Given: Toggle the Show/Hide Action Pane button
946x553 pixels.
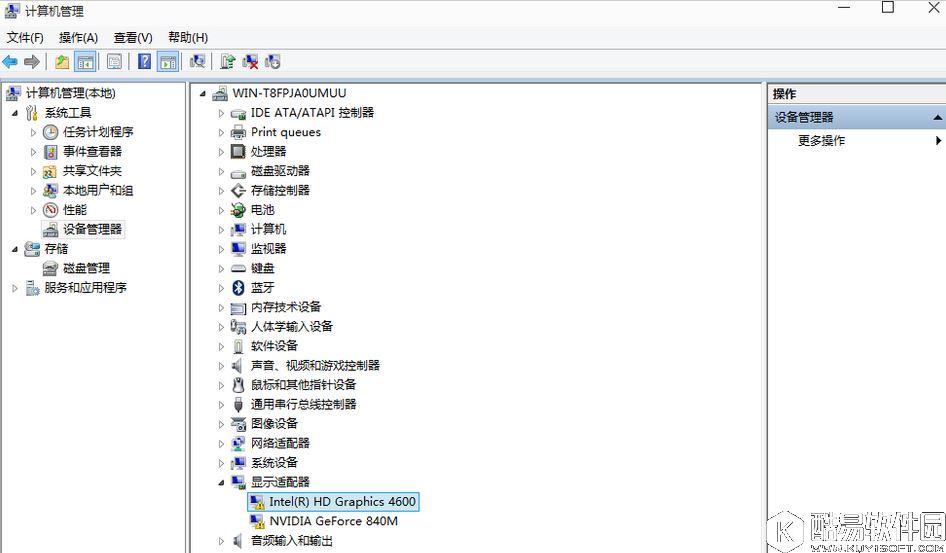Looking at the screenshot, I should point(168,62).
